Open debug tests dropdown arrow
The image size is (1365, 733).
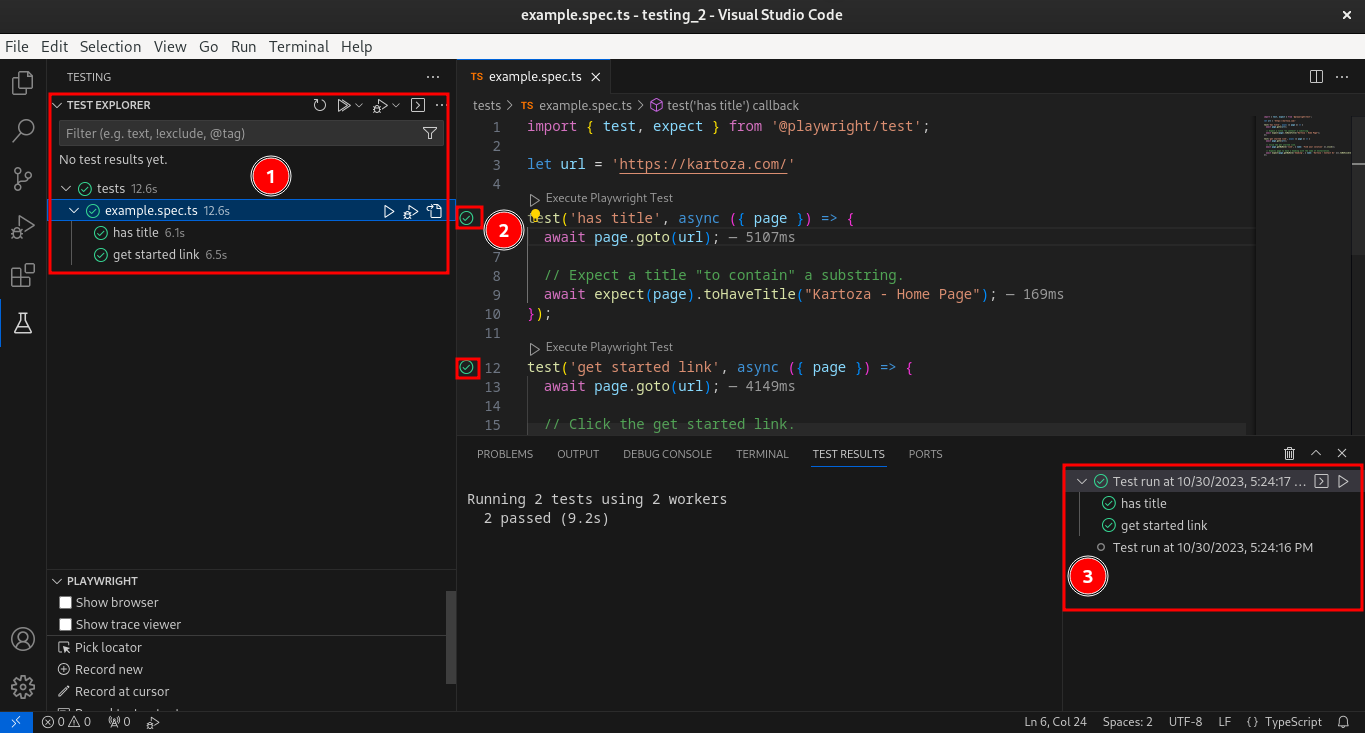tap(396, 105)
